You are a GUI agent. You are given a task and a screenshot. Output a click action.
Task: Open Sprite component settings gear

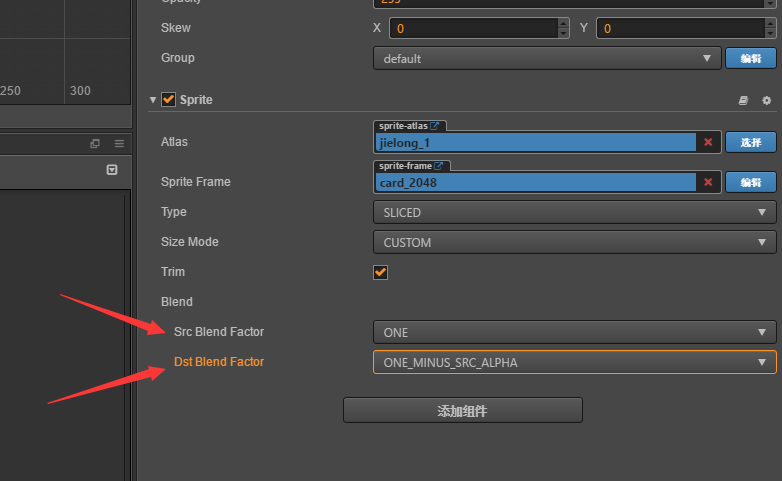[767, 100]
